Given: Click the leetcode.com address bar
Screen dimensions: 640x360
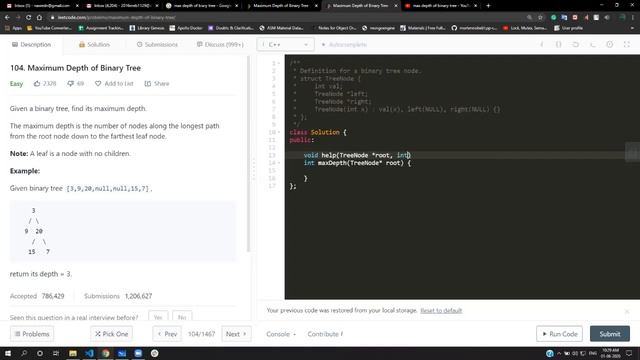Looking at the screenshot, I should coord(286,18).
